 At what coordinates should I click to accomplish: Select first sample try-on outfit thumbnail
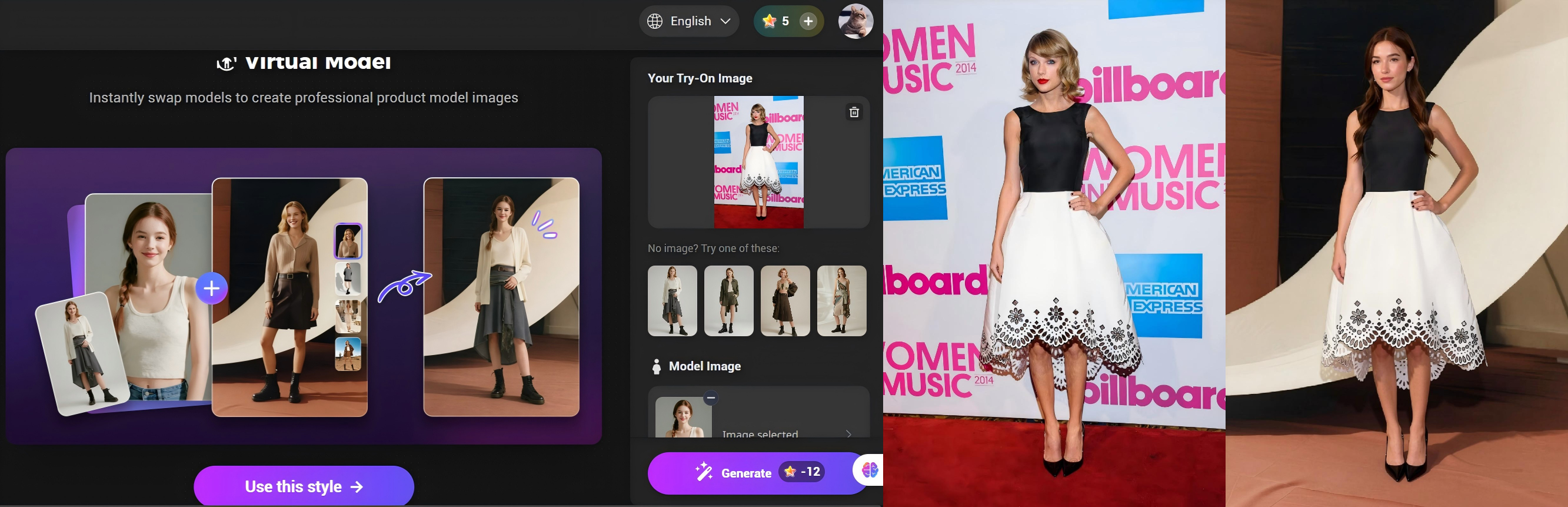(672, 301)
